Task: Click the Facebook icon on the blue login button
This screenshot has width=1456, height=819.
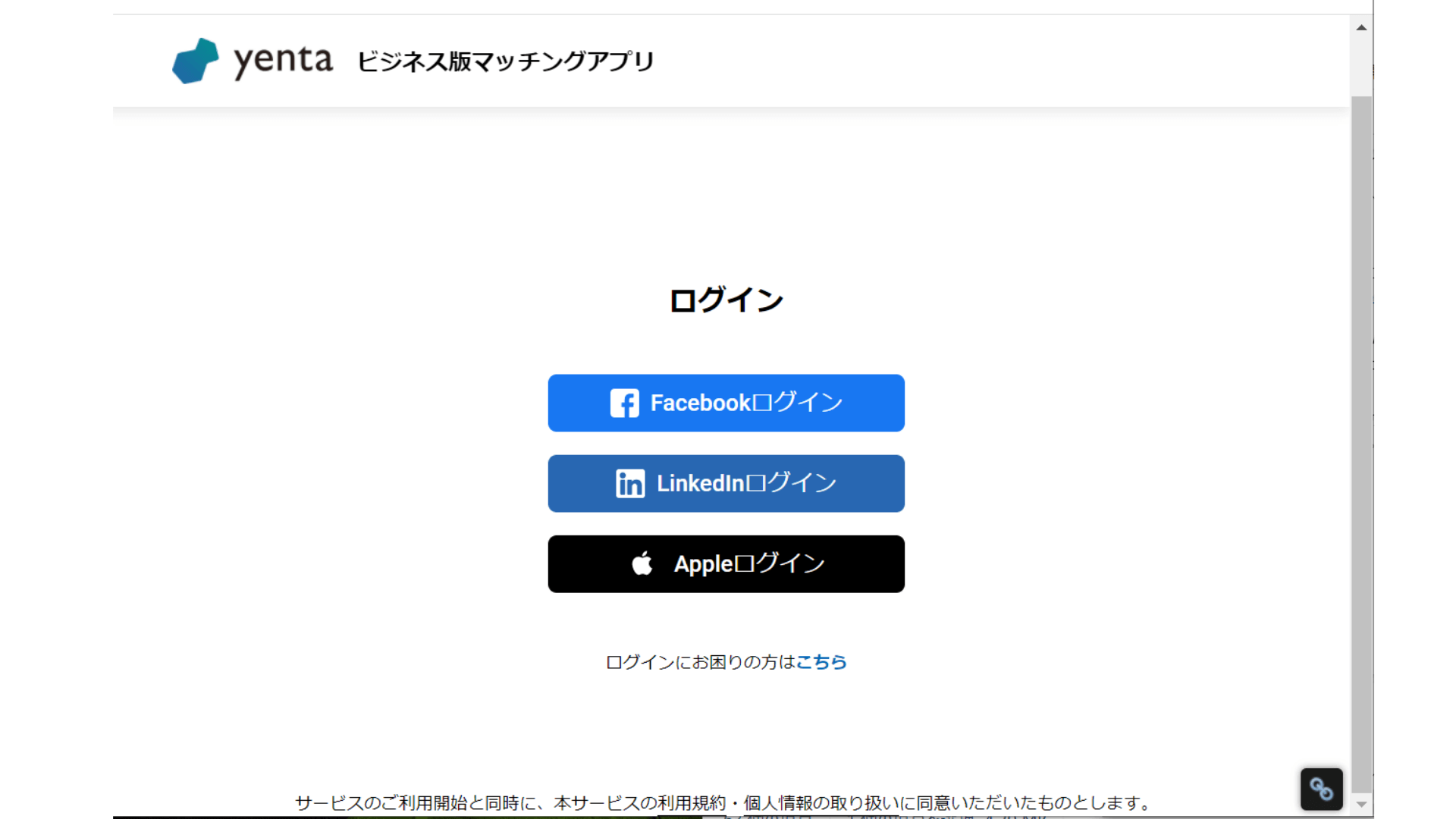Action: coord(625,403)
